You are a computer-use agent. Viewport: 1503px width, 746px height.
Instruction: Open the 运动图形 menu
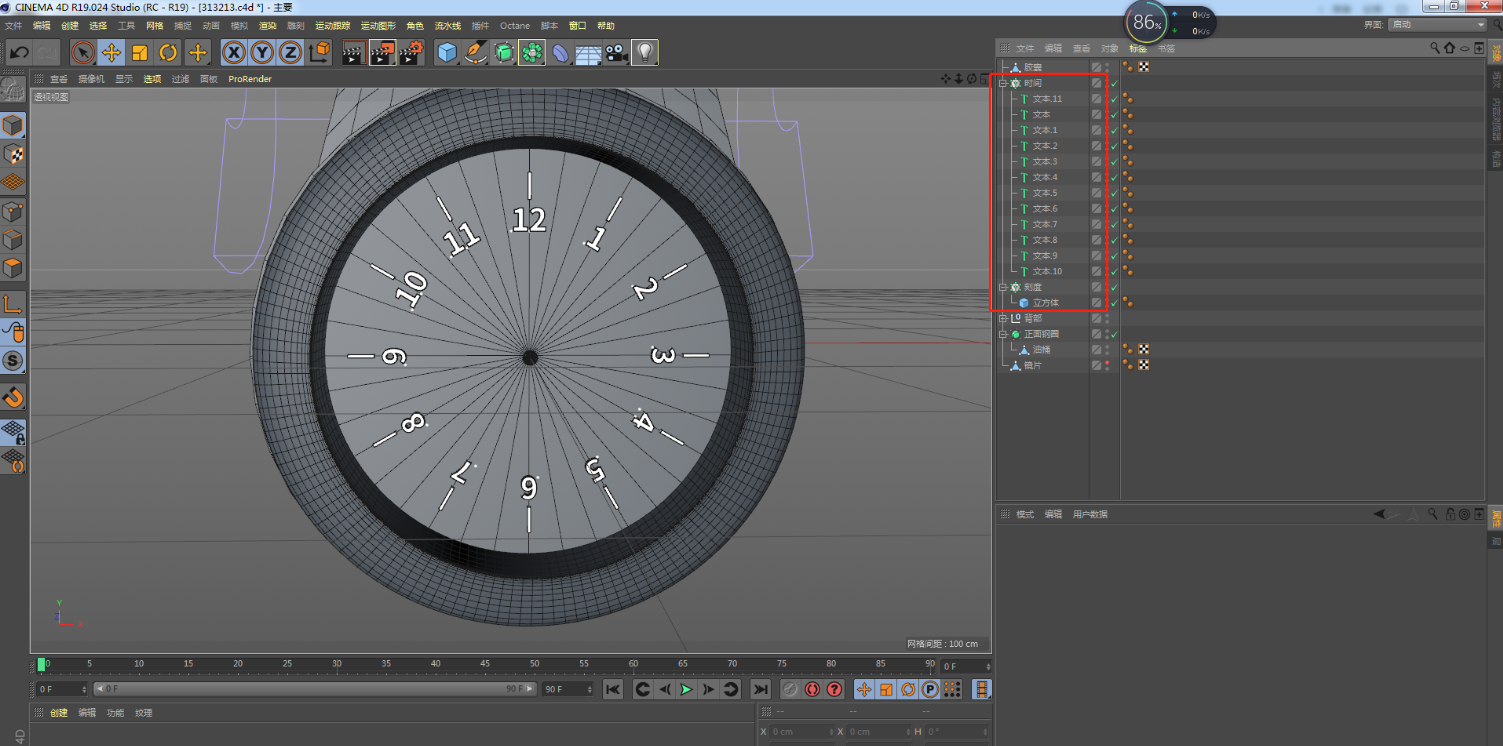[378, 25]
